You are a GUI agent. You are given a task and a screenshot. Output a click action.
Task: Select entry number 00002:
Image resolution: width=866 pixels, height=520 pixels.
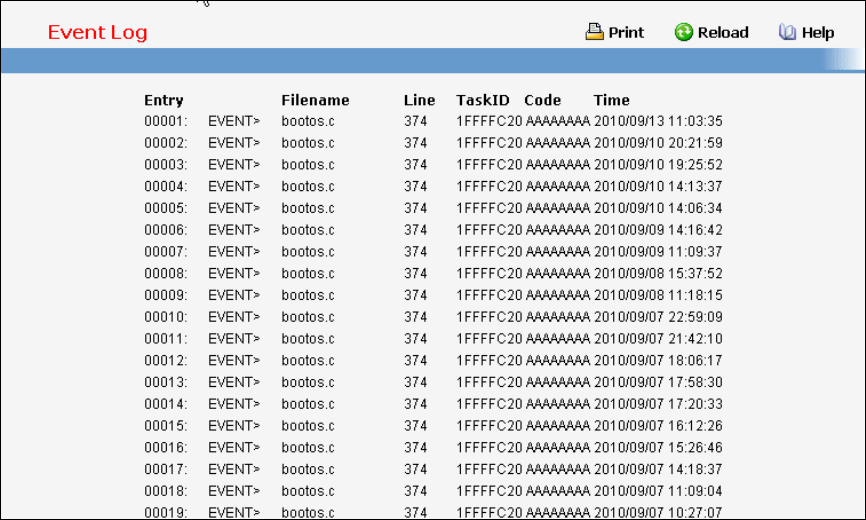(166, 143)
